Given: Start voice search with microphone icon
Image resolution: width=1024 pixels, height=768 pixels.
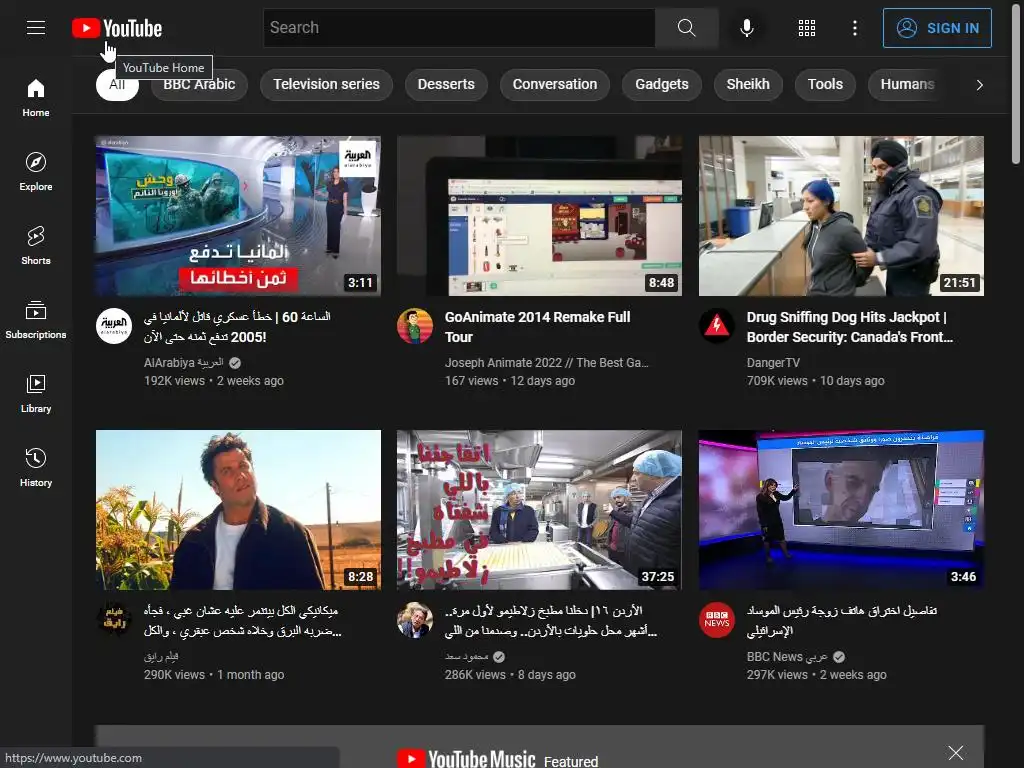Looking at the screenshot, I should pos(747,27).
